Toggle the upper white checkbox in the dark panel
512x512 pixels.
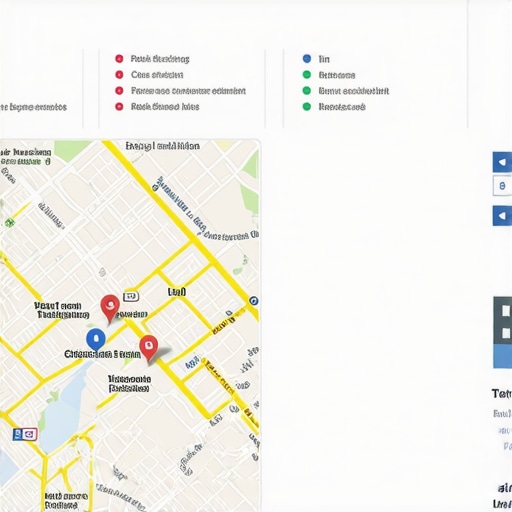(506, 311)
